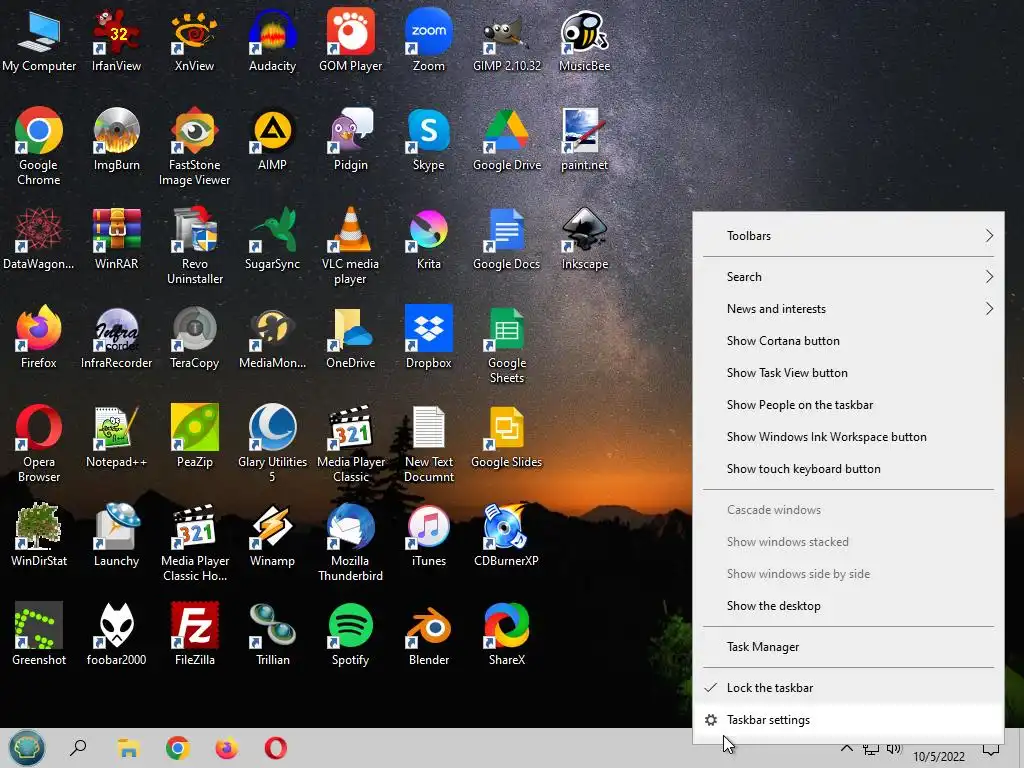Launch Opera from the taskbar
The width and height of the screenshot is (1024, 768).
276,748
